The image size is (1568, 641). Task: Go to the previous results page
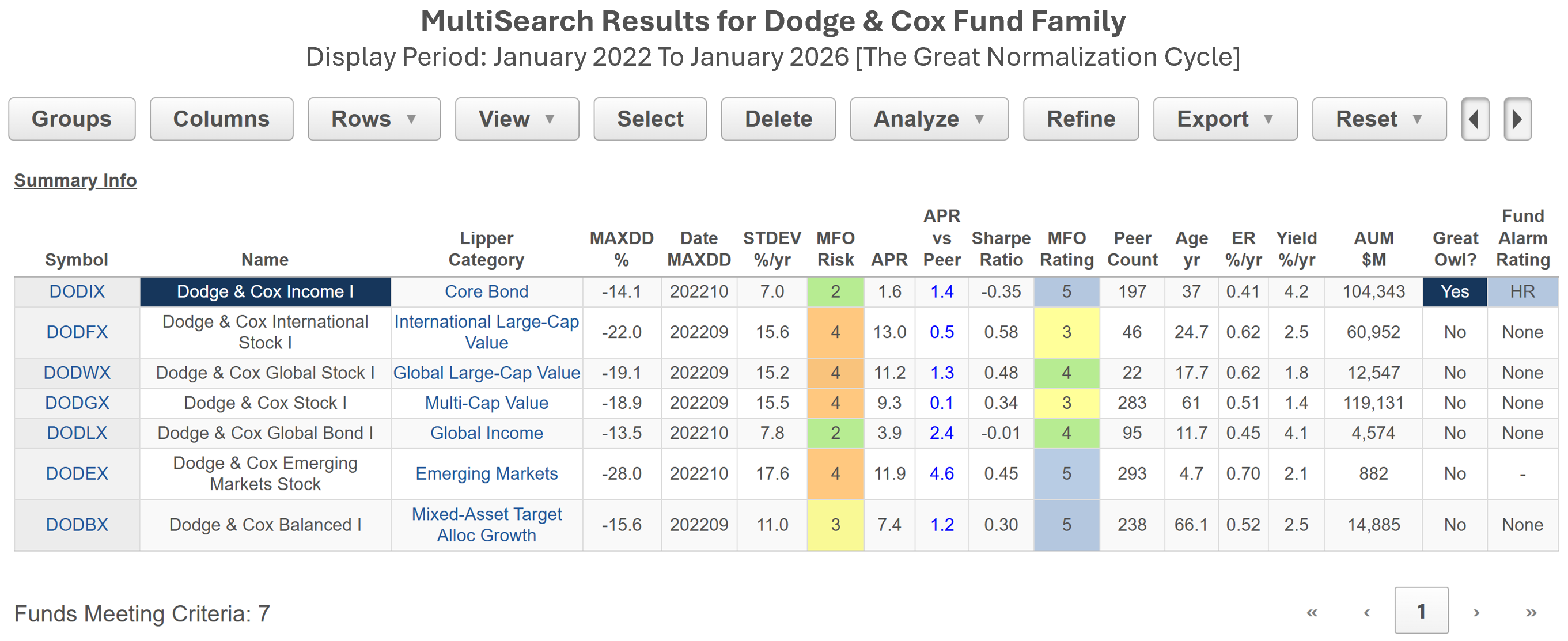pyautogui.click(x=1366, y=612)
